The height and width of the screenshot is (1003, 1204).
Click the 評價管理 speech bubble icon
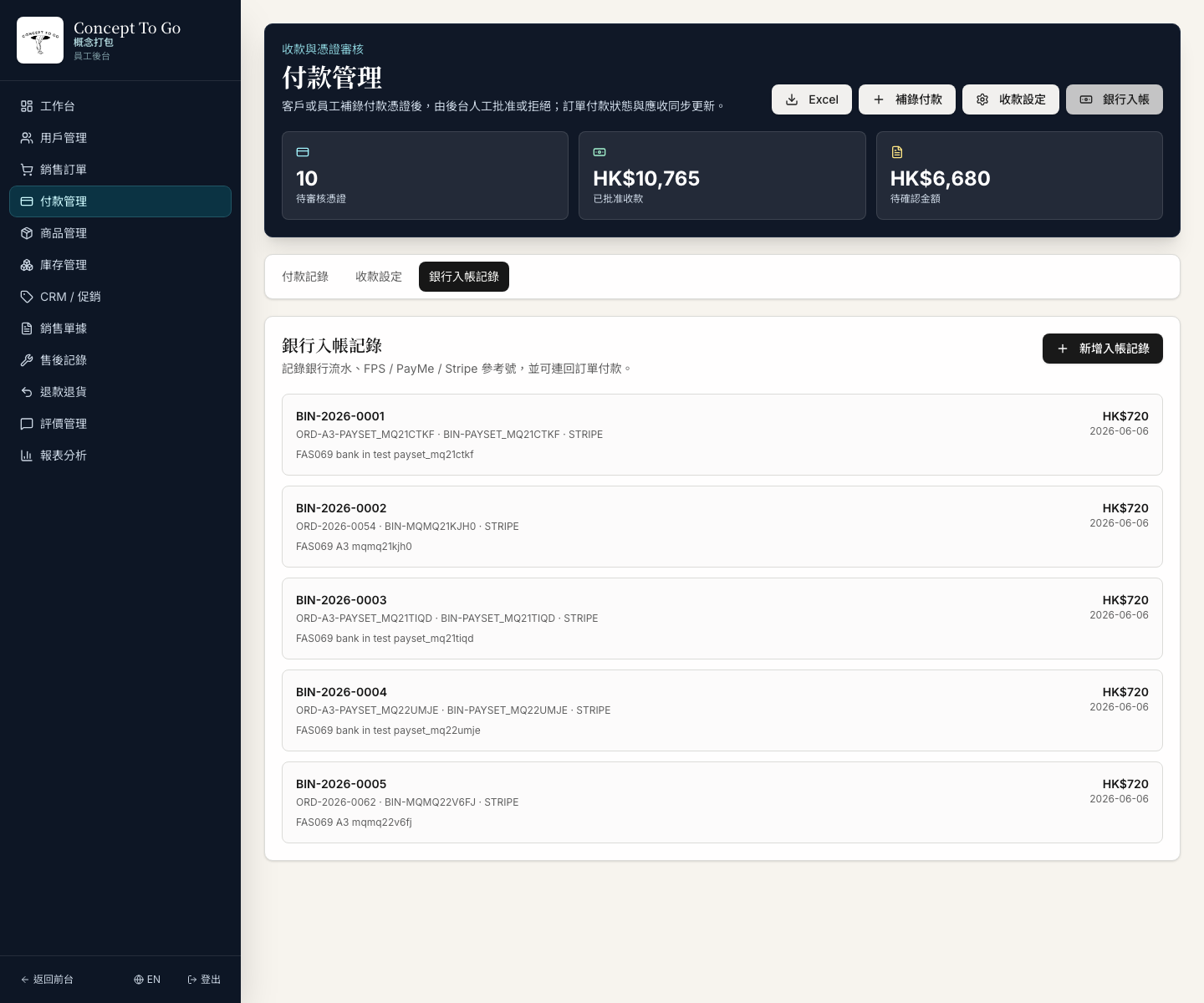pyautogui.click(x=27, y=424)
